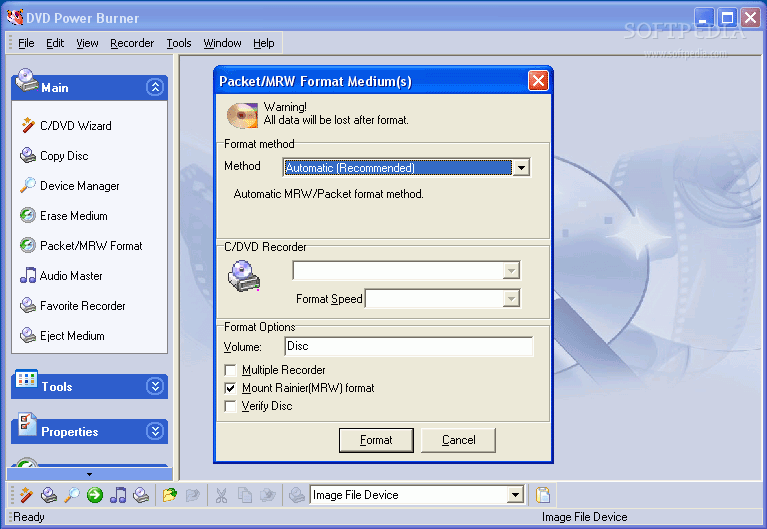
Task: Click the DVD Power Burner icon in the title bar
Action: (x=15, y=18)
